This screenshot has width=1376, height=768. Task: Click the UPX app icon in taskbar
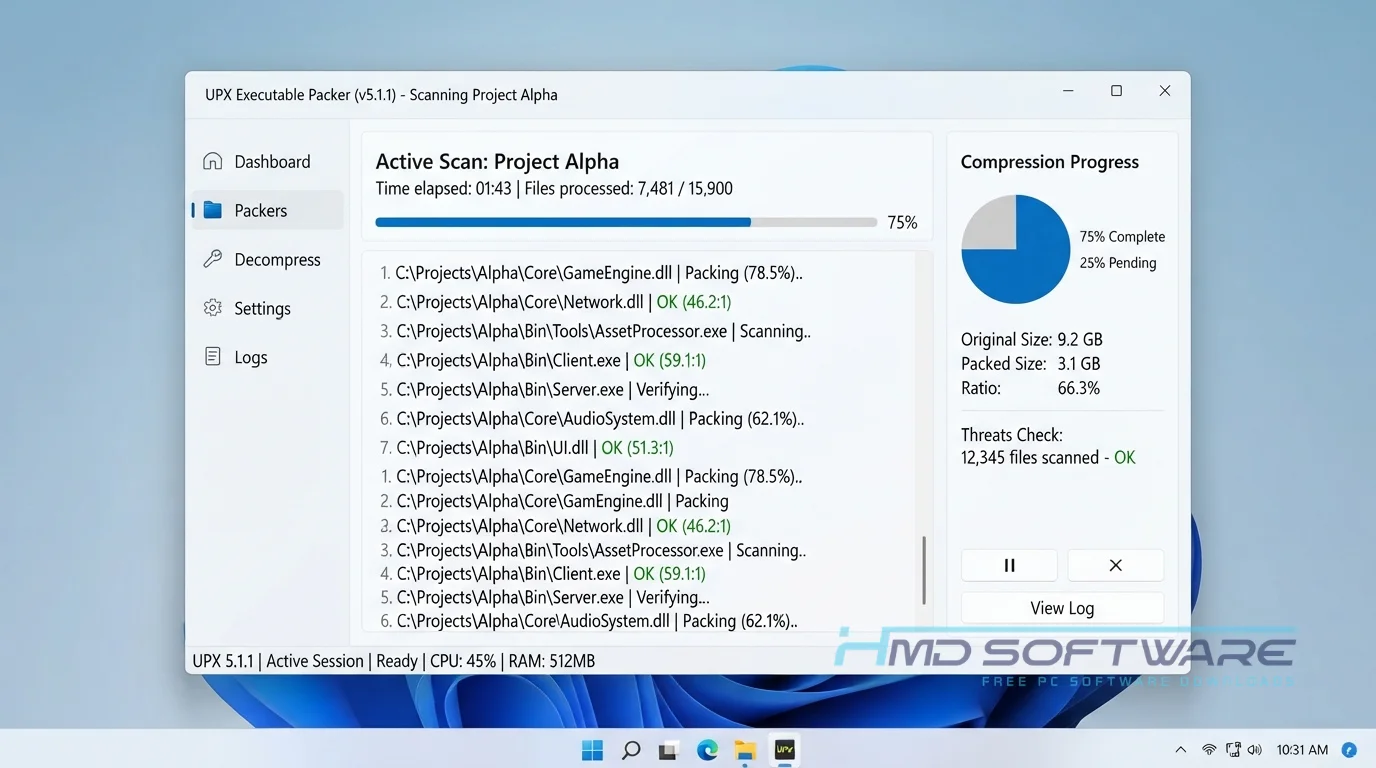pos(785,749)
